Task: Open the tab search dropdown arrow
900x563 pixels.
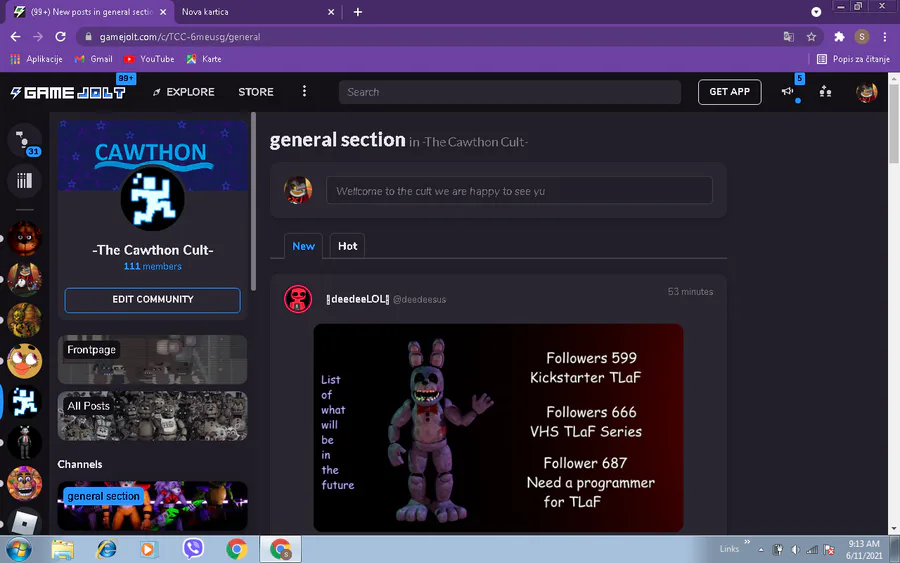Action: (x=816, y=11)
